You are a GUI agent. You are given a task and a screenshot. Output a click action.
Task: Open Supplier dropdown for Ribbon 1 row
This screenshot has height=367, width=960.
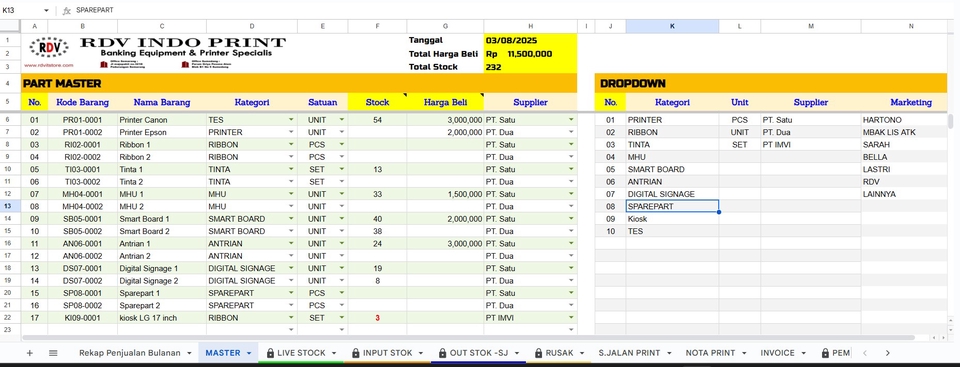coord(571,145)
